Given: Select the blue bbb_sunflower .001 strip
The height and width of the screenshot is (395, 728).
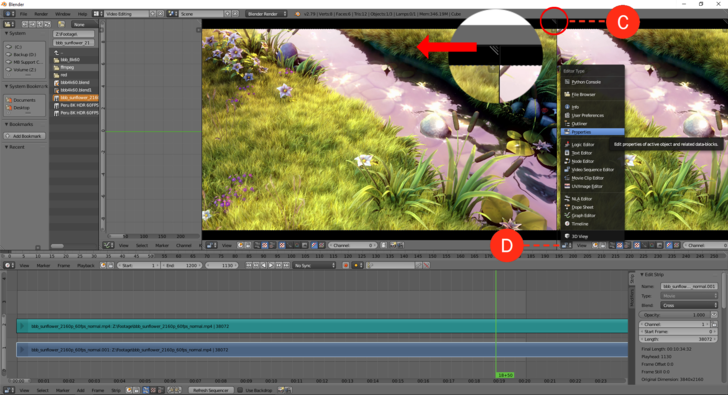Looking at the screenshot, I should 322,350.
